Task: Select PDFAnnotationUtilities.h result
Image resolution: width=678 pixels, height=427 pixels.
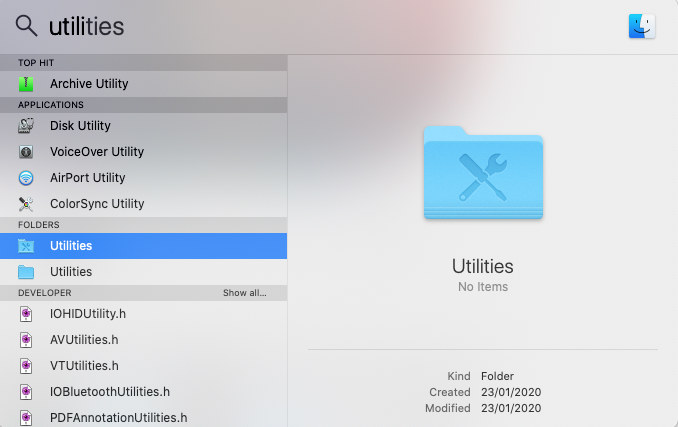Action: 118,418
